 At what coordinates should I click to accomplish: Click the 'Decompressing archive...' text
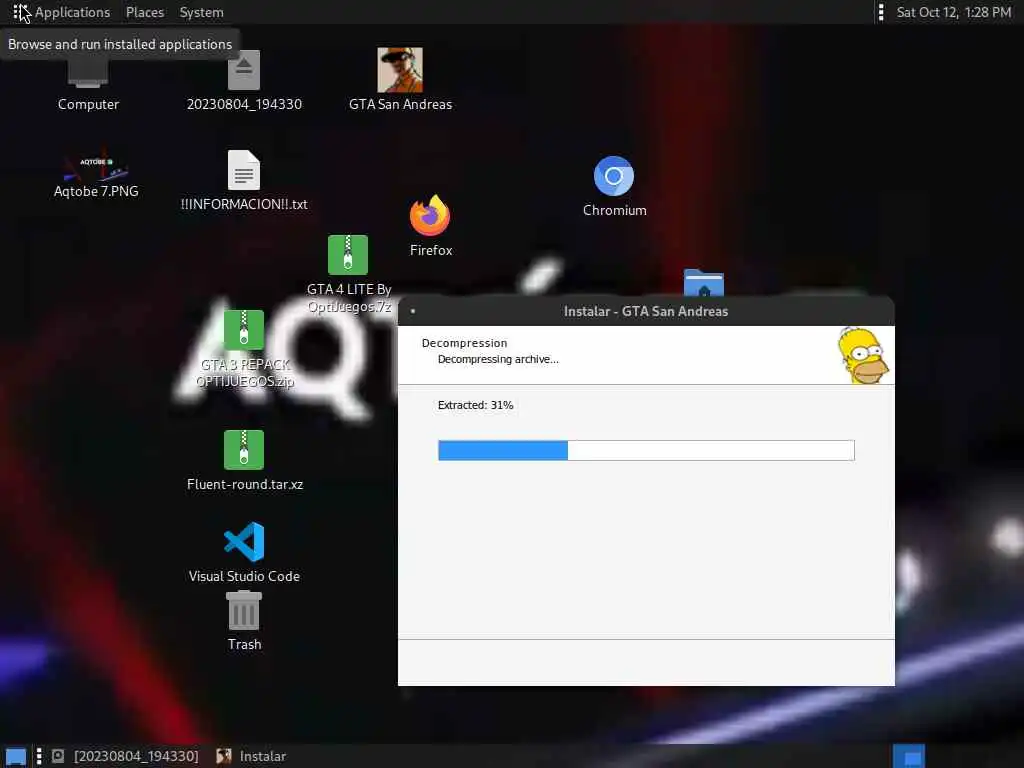(498, 359)
